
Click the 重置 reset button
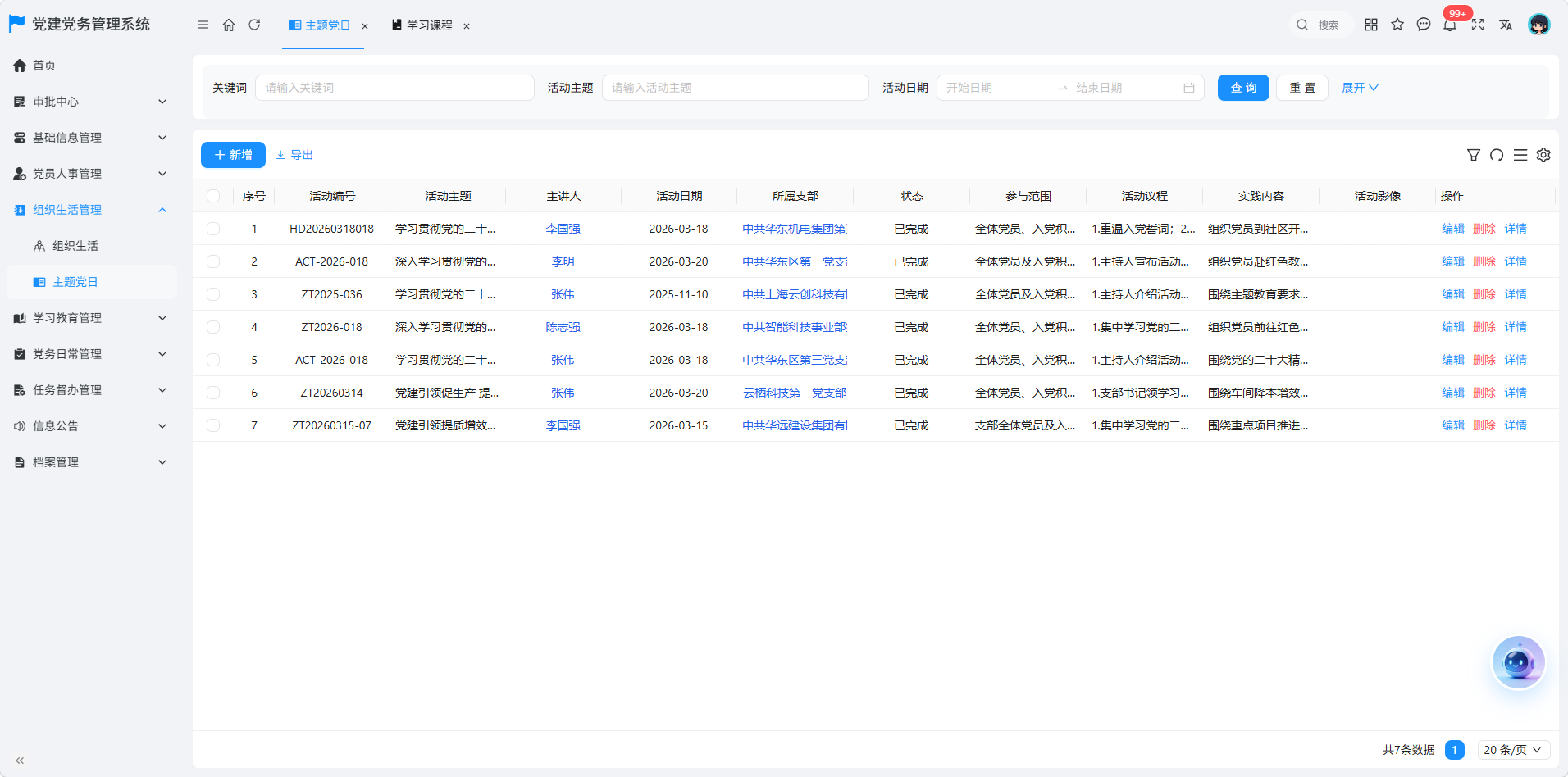[1302, 88]
